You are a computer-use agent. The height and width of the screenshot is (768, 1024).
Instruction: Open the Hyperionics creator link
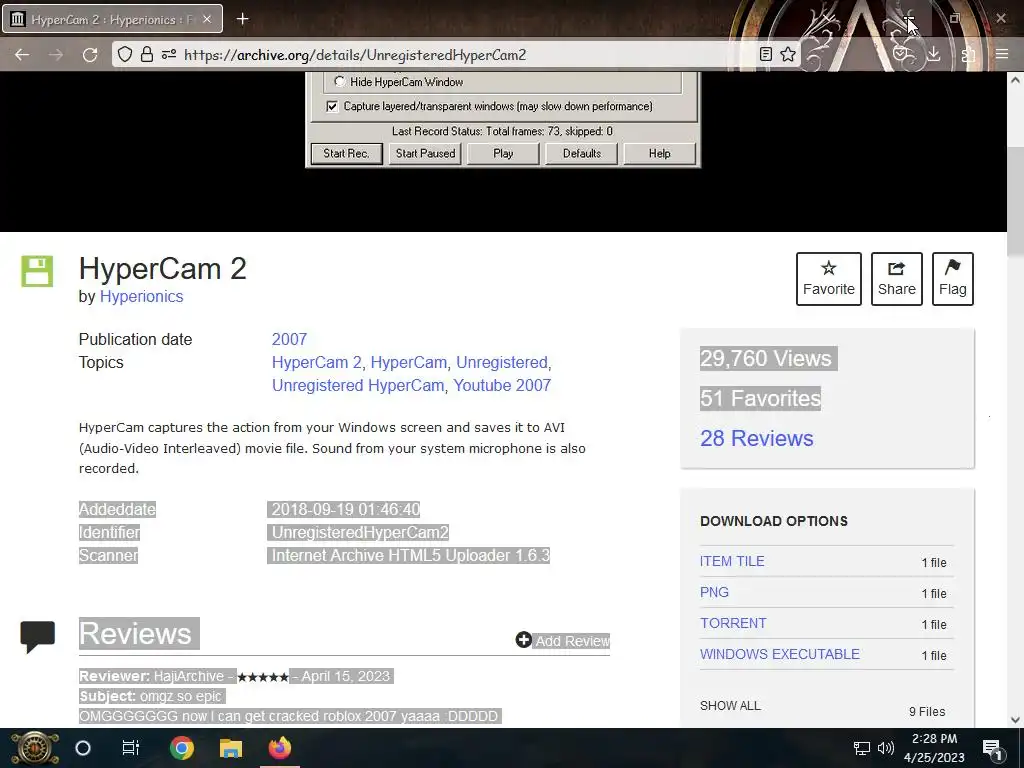point(141,296)
